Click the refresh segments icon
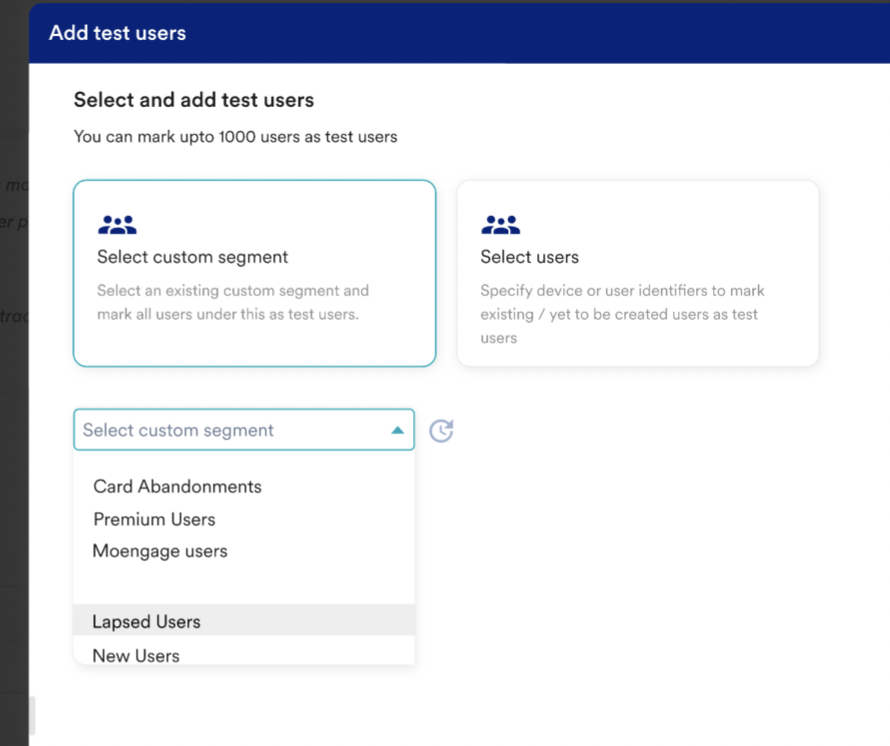Screen dimensions: 890x746 click(441, 431)
